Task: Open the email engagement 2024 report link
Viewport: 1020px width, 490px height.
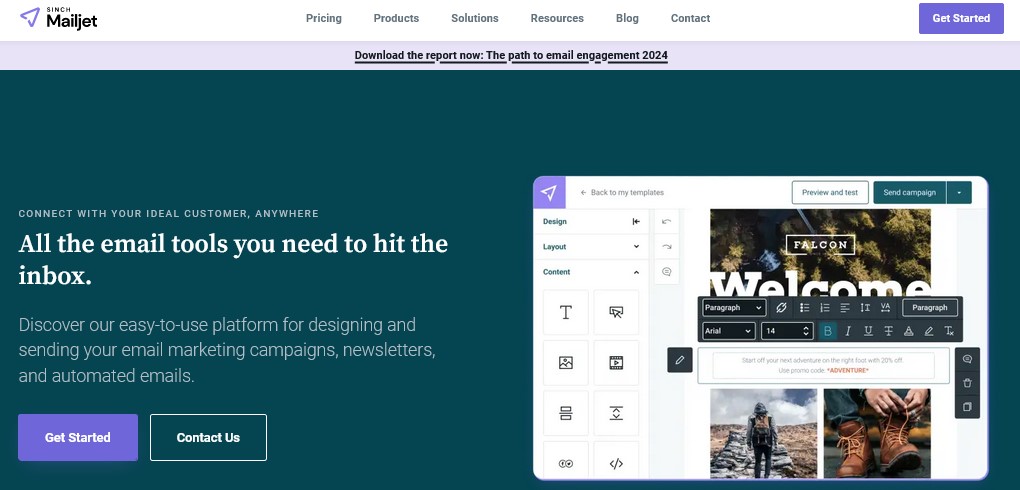Action: pos(511,55)
